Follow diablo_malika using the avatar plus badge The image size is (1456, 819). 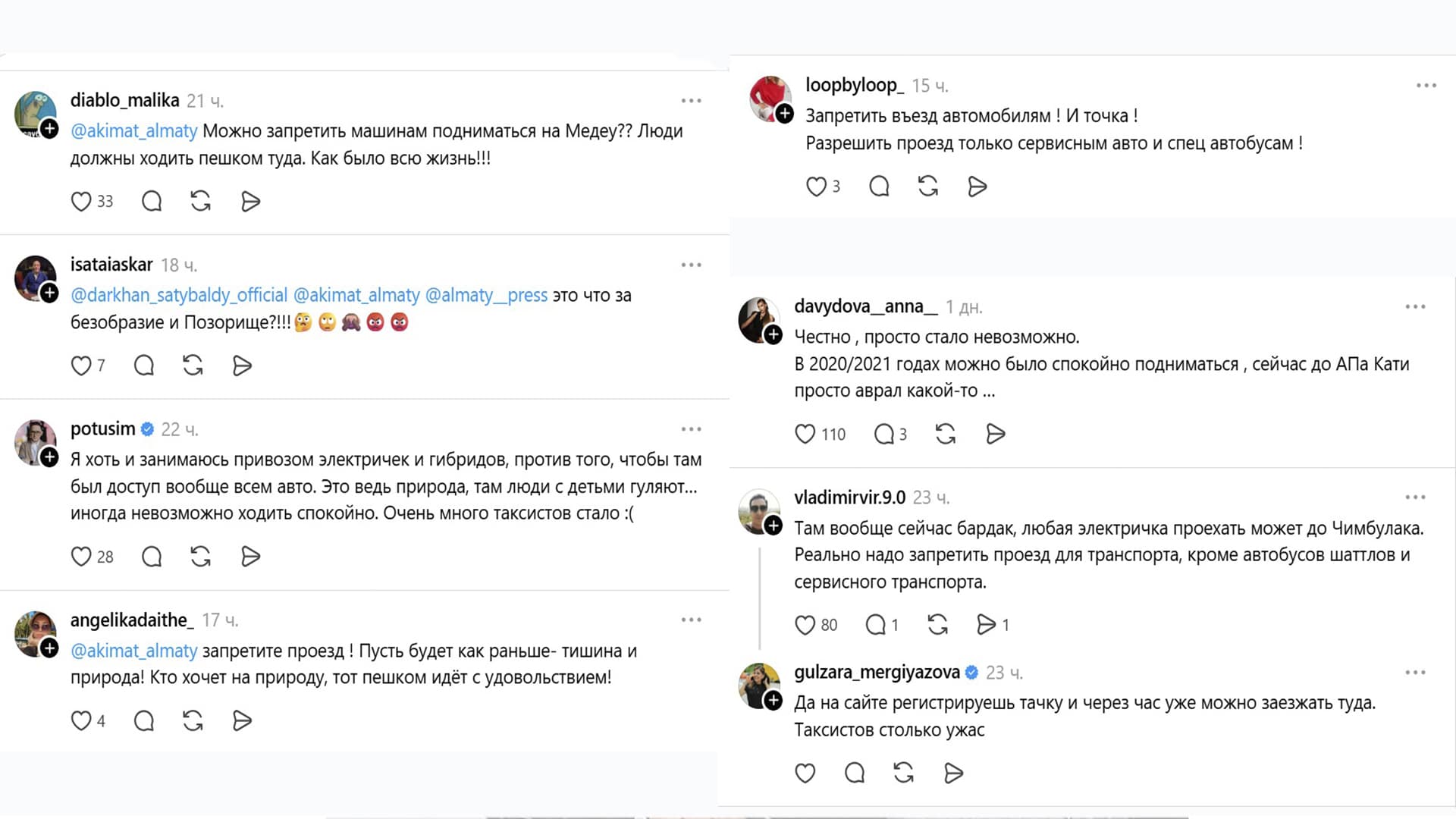(50, 129)
